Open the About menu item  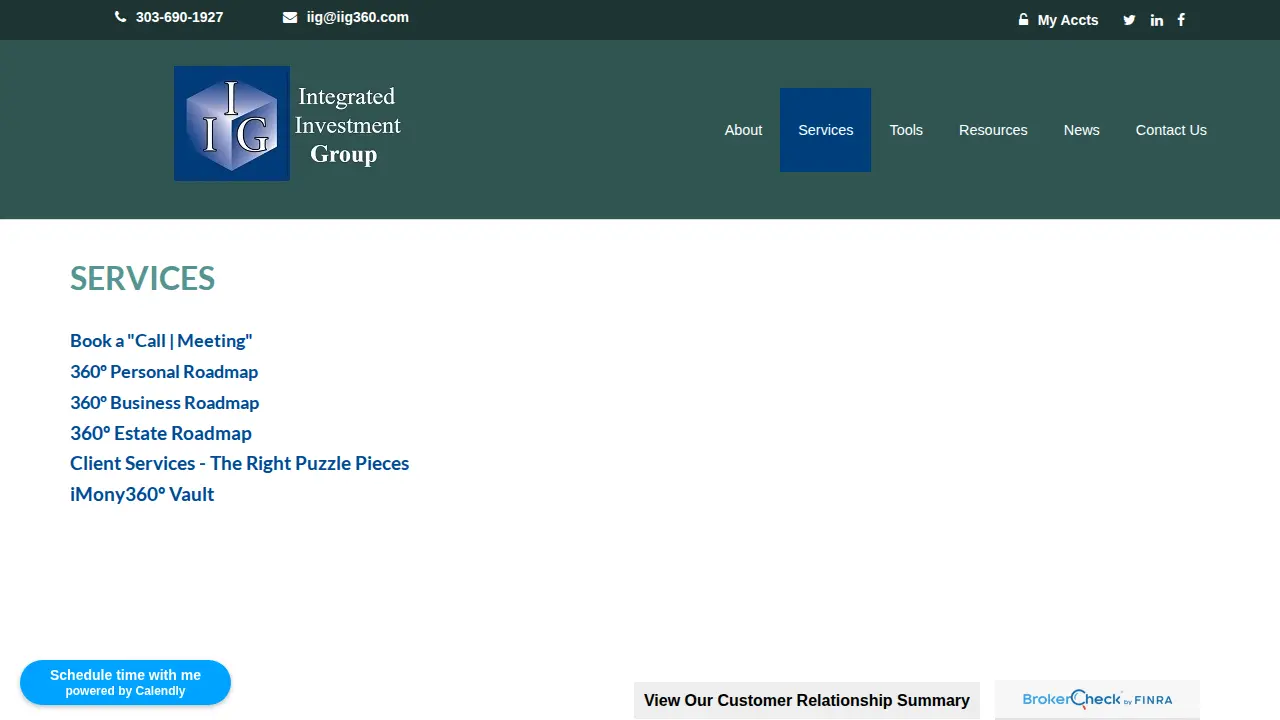743,130
